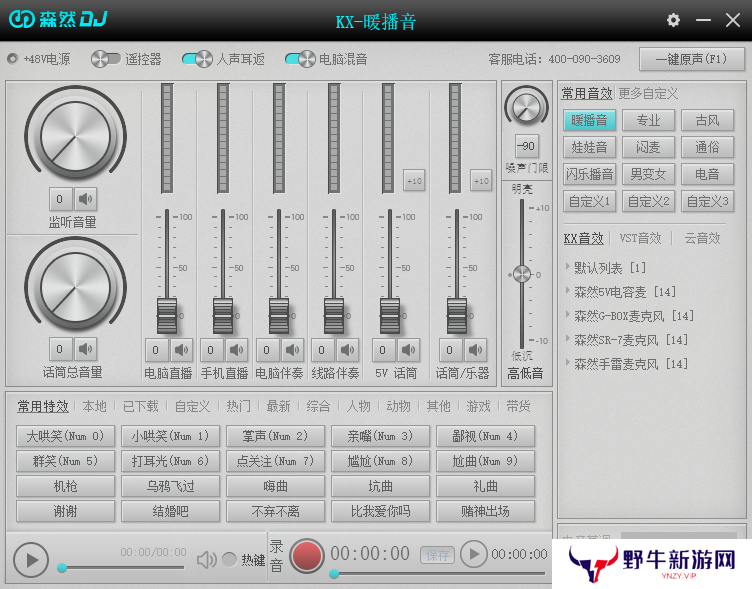Screen dimensions: 752x589
Task: Click the recording playback progress handle
Action: 334,573
